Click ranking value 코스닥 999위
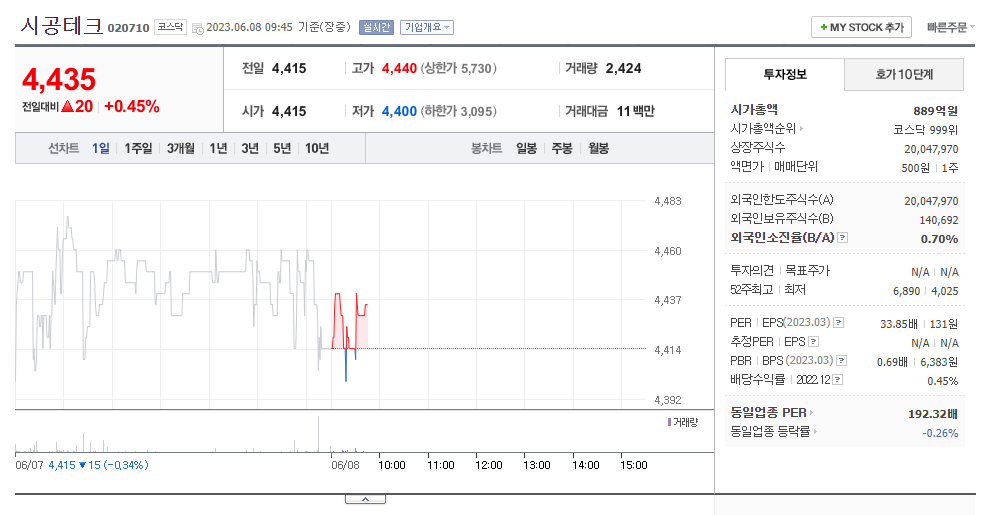The height and width of the screenshot is (515, 999). point(926,130)
